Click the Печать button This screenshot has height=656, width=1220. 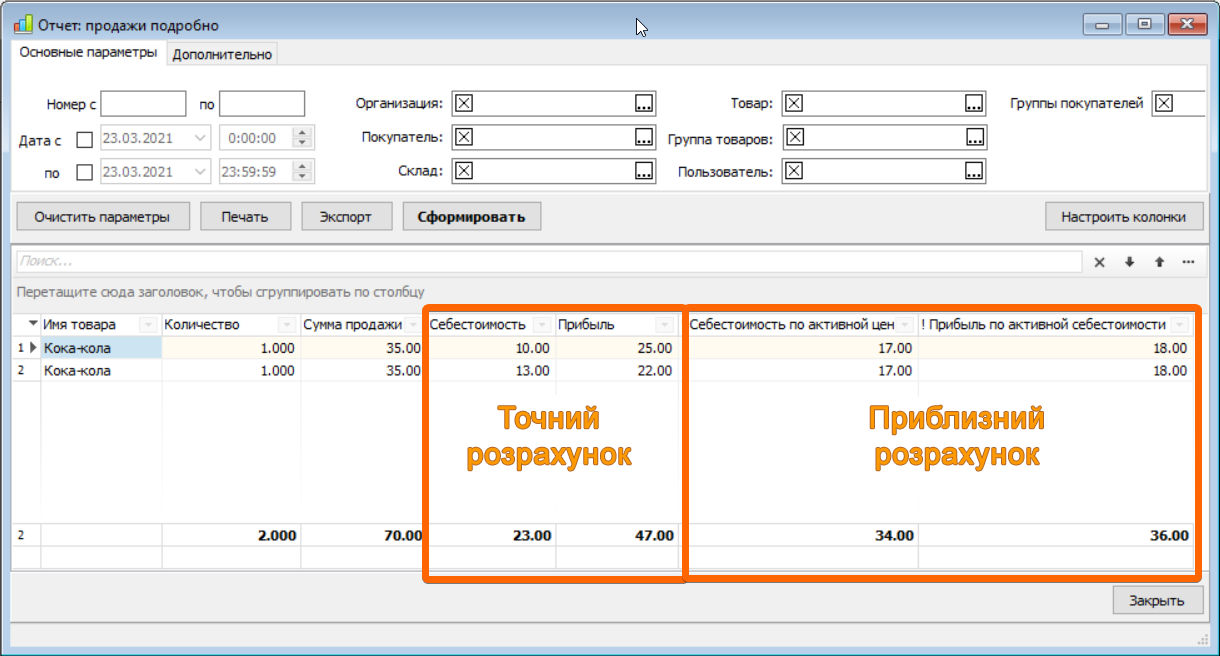pyautogui.click(x=246, y=216)
